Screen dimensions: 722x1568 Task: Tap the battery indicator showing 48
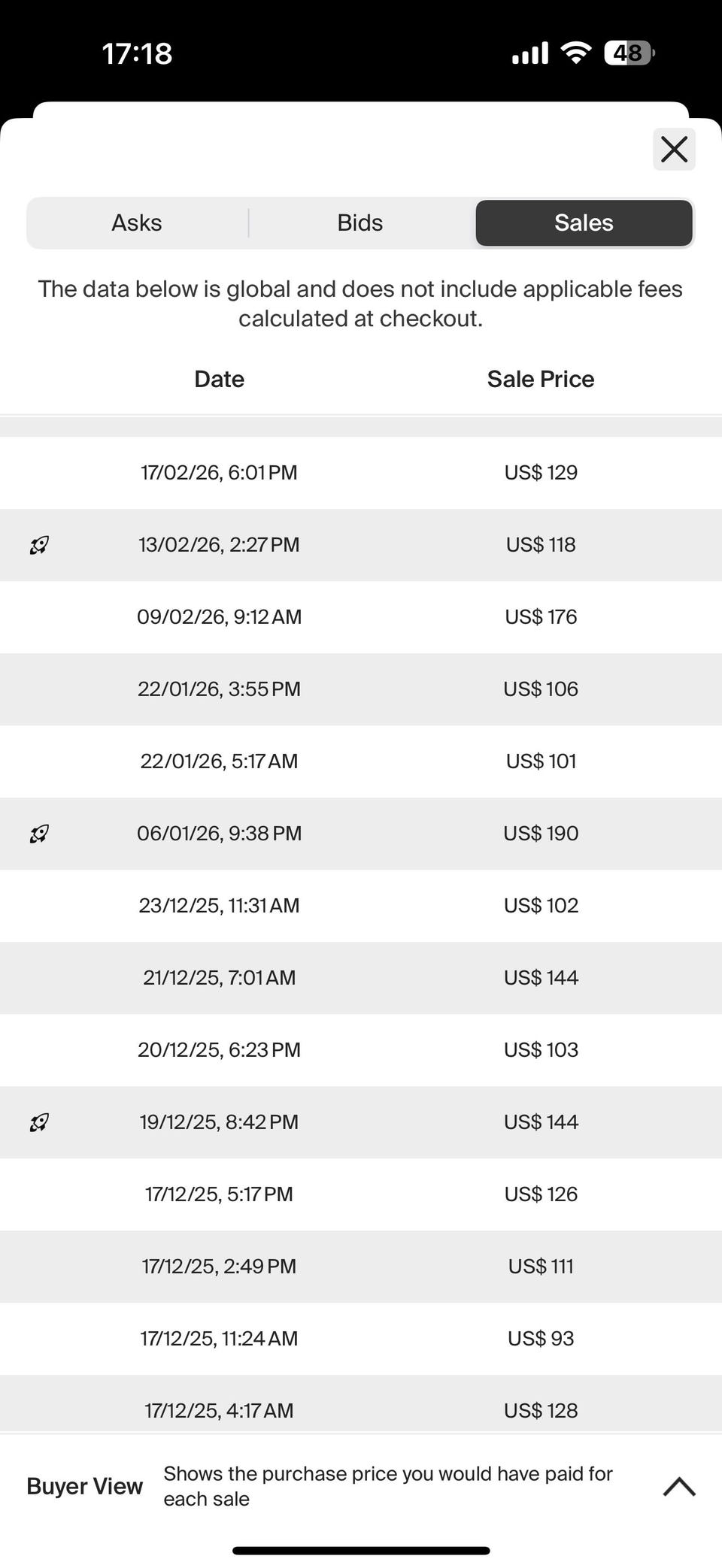pos(629,53)
